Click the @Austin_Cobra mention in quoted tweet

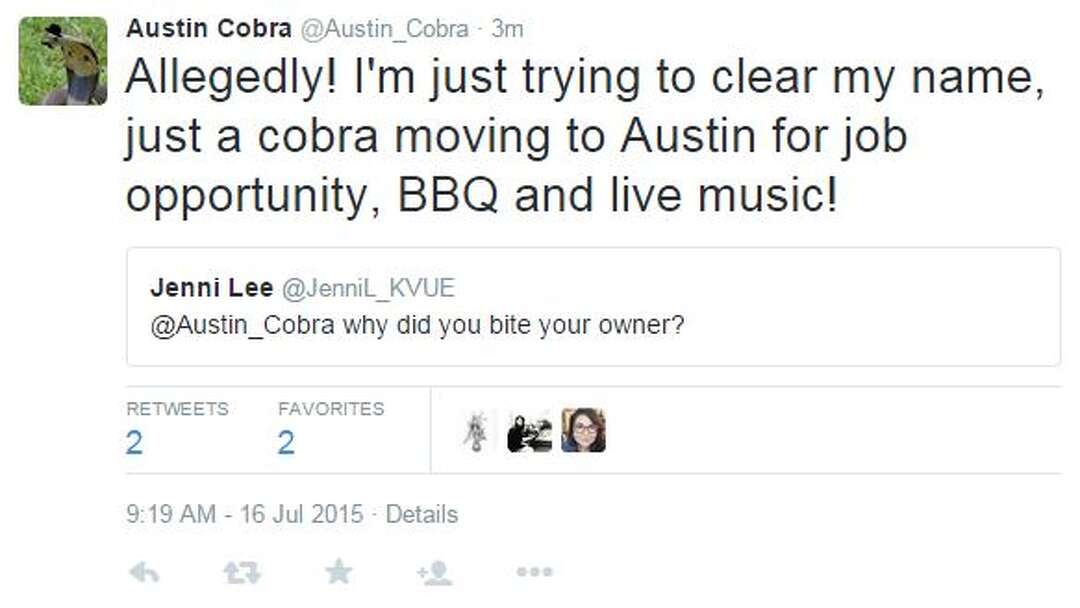point(242,326)
